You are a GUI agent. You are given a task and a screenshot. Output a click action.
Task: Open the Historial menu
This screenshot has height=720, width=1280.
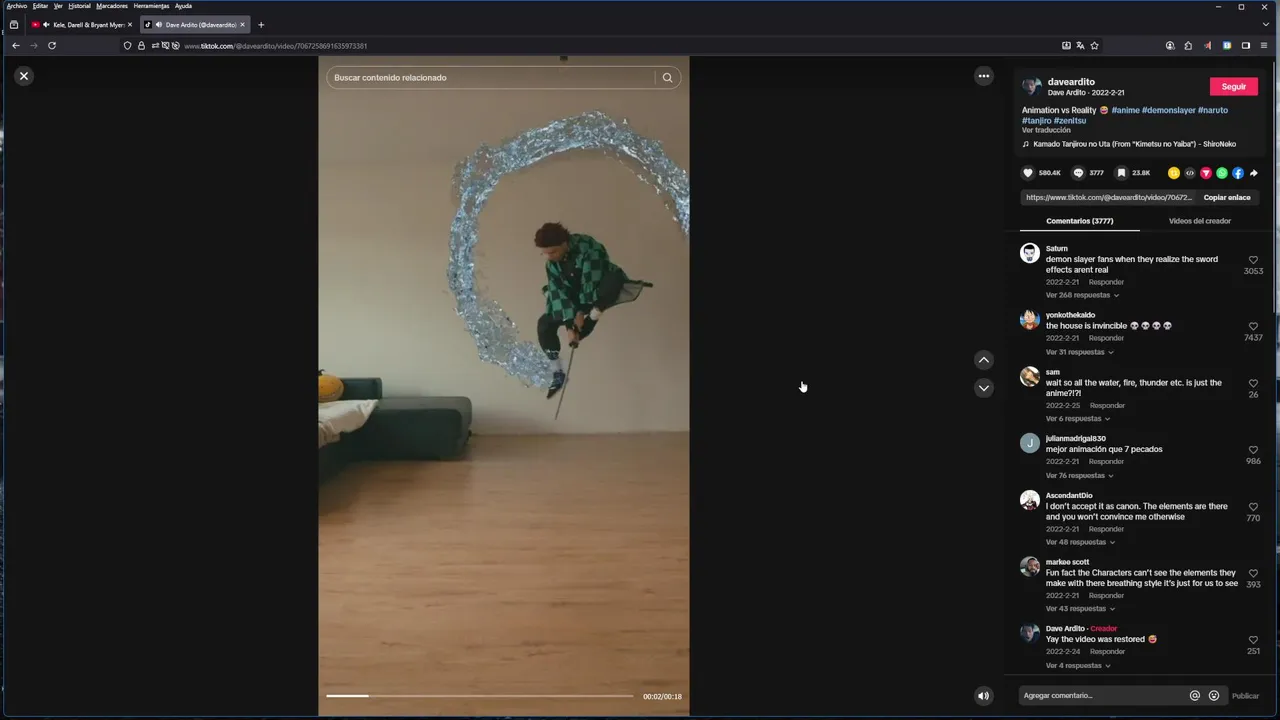79,6
